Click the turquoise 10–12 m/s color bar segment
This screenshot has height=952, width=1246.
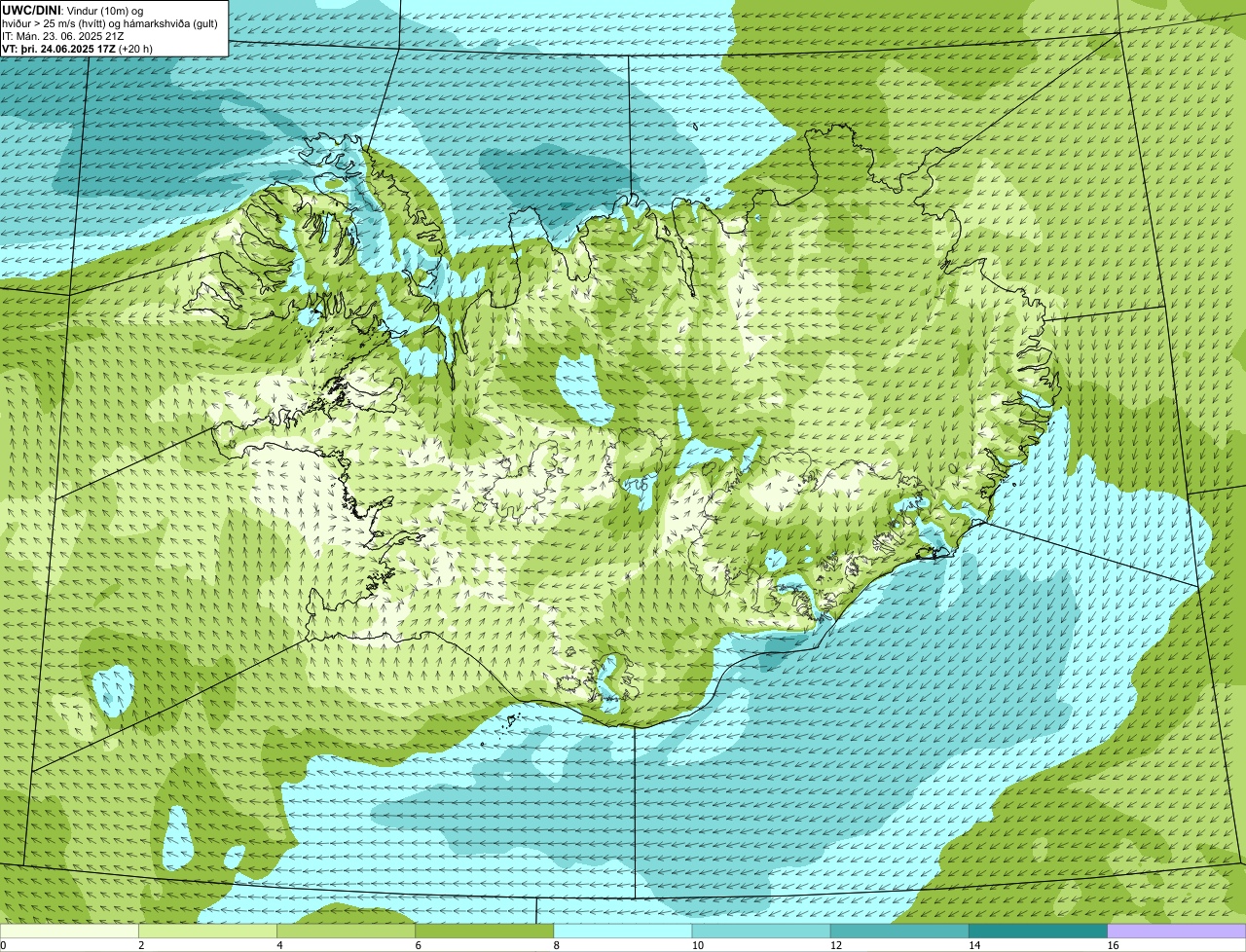pyautogui.click(x=761, y=932)
